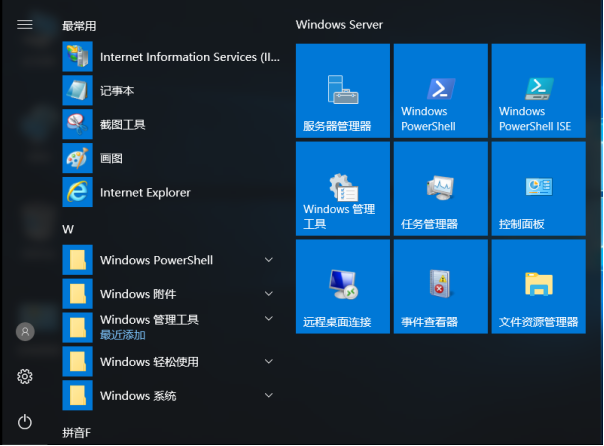
Task: Open Windows PowerShell ISE tile
Action: tap(539, 91)
